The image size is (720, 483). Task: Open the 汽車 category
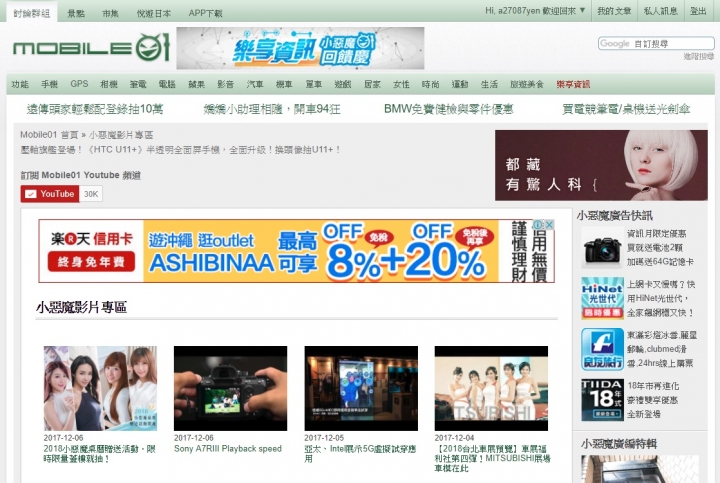pos(255,84)
